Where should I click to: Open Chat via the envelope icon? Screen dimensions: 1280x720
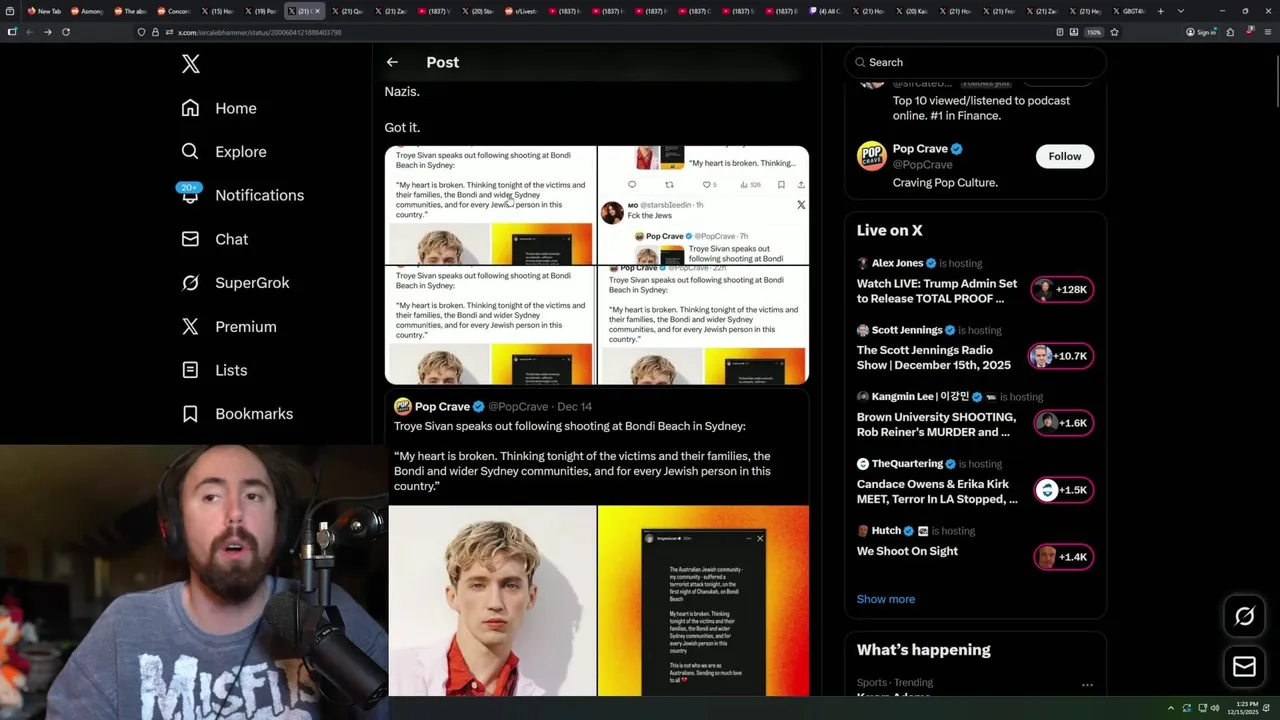[190, 239]
